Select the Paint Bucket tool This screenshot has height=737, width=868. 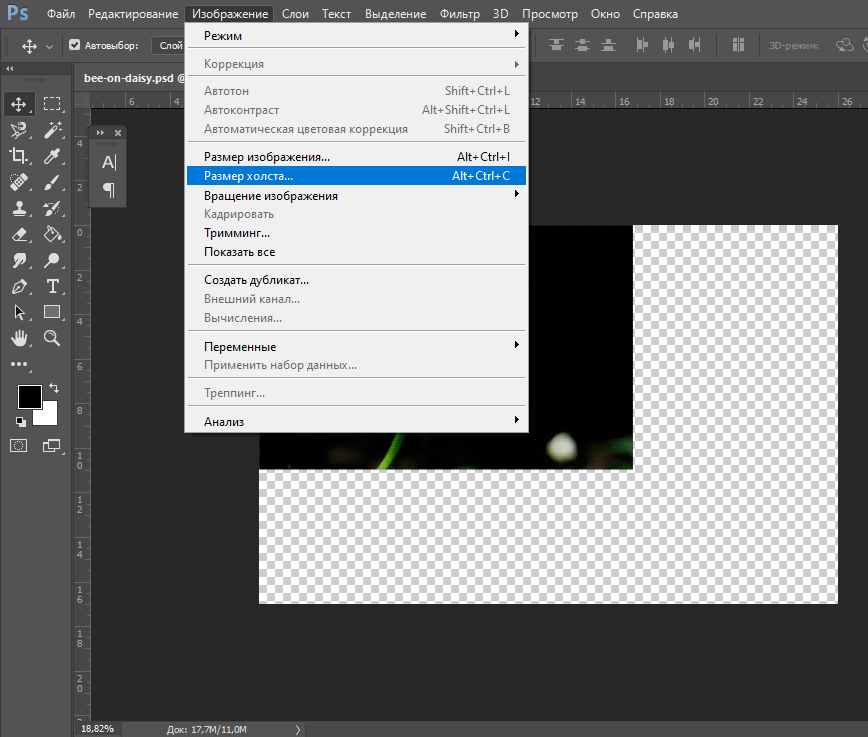[x=52, y=234]
